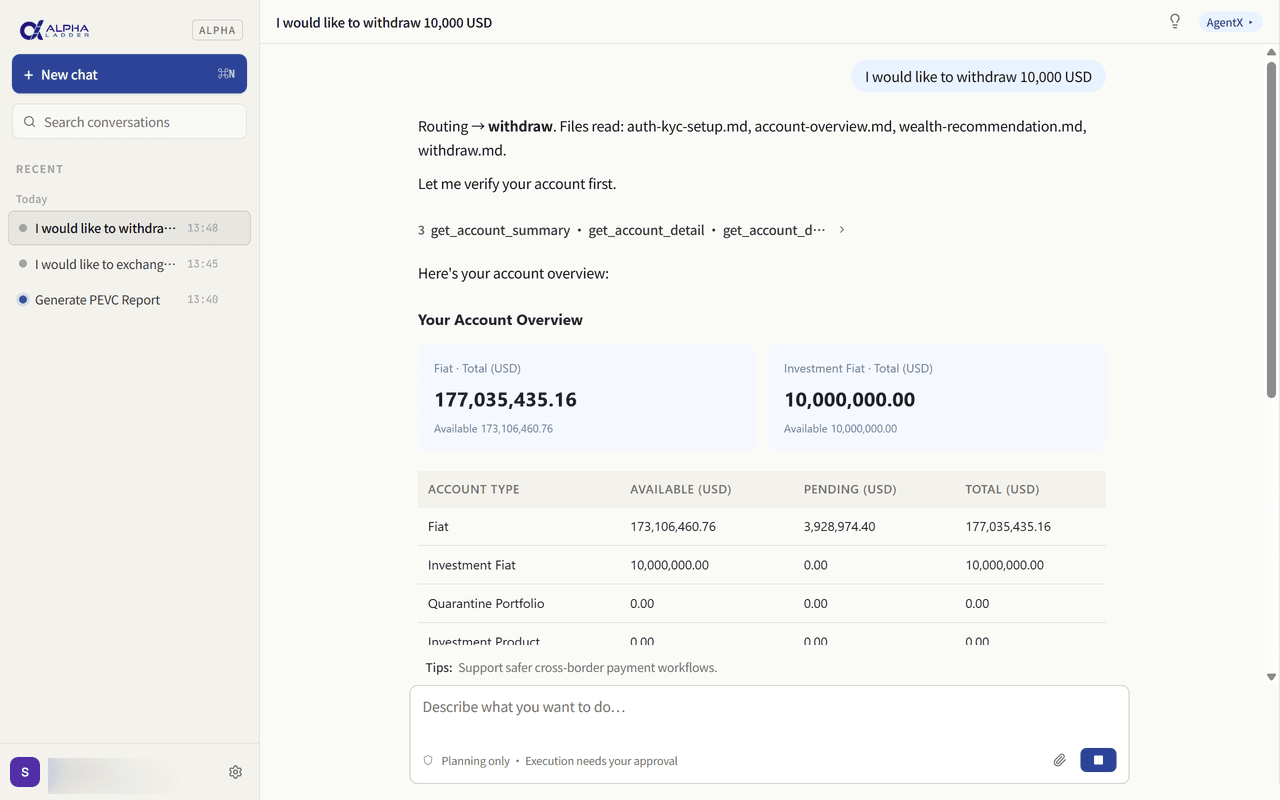Open the 13:48 withdraw conversation

click(x=129, y=228)
